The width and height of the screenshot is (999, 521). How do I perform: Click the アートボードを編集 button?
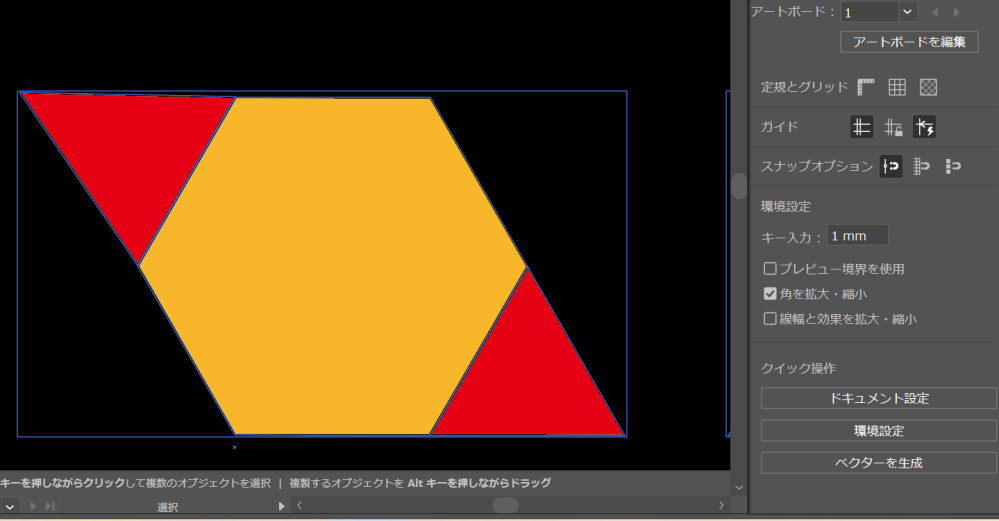pos(909,42)
